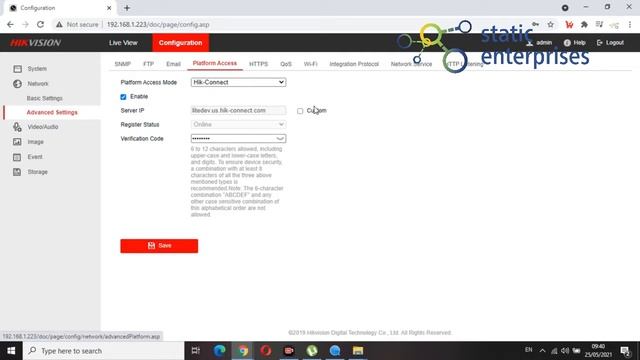Click the Hikvision logo
640x360 pixels.
[x=36, y=43]
